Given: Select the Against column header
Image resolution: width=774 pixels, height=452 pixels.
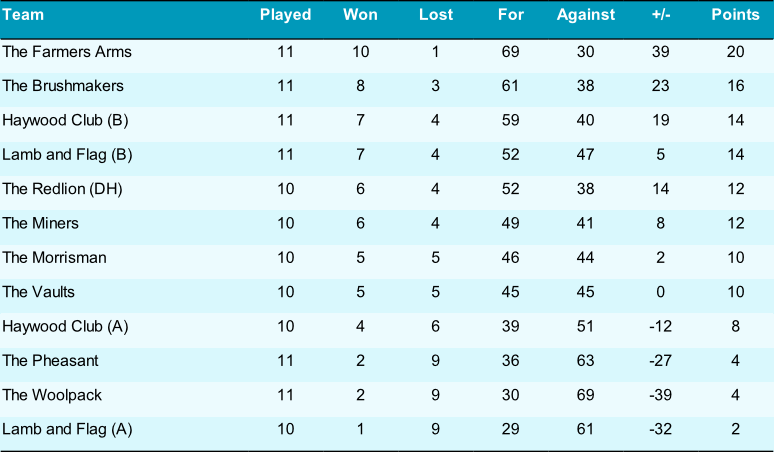Looking at the screenshot, I should pos(585,15).
